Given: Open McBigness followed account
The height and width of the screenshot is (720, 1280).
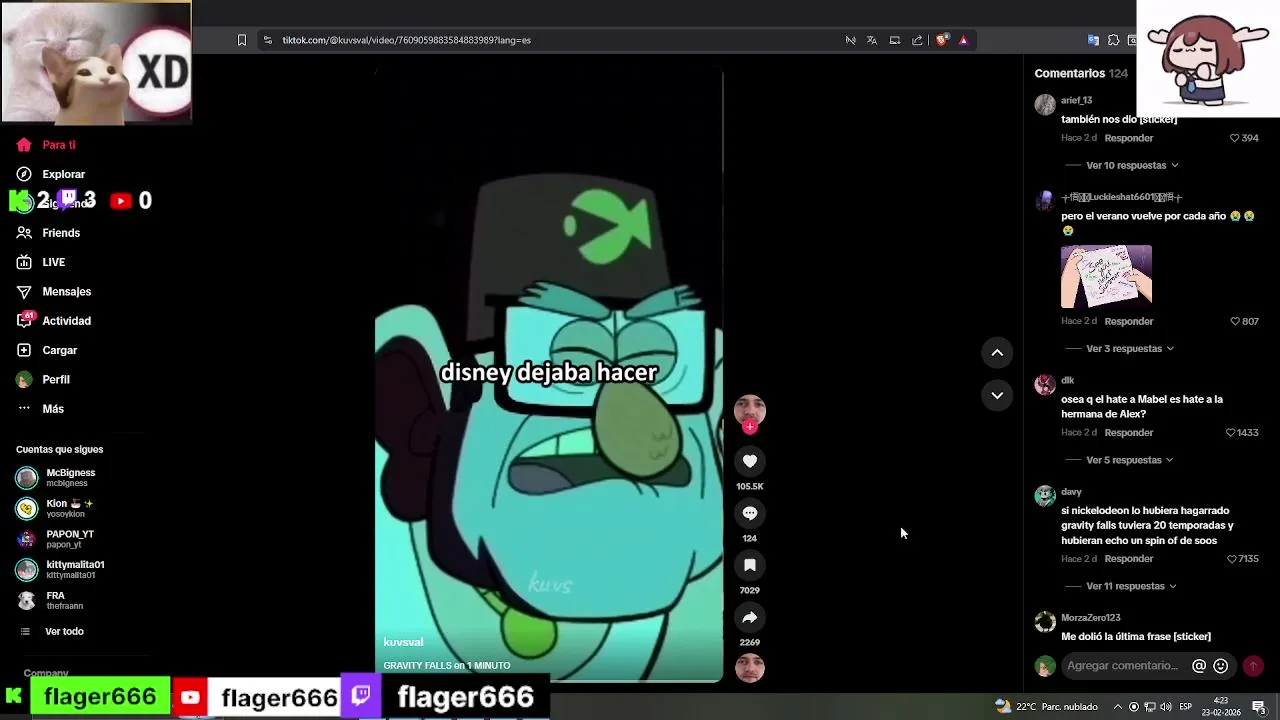Looking at the screenshot, I should [x=56, y=478].
